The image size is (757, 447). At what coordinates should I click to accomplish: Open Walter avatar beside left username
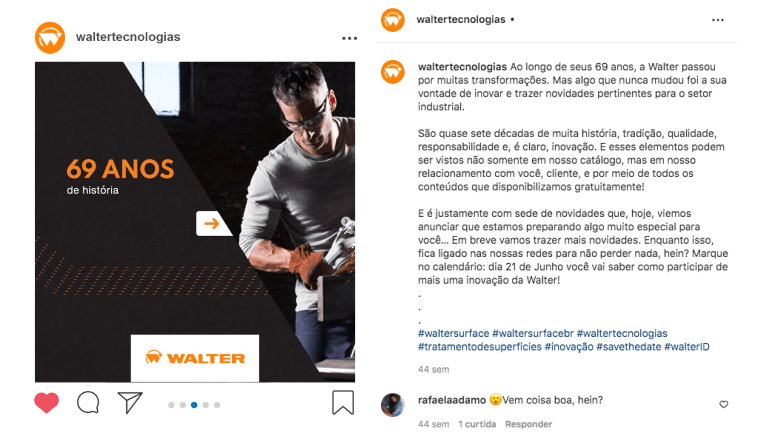[50, 38]
